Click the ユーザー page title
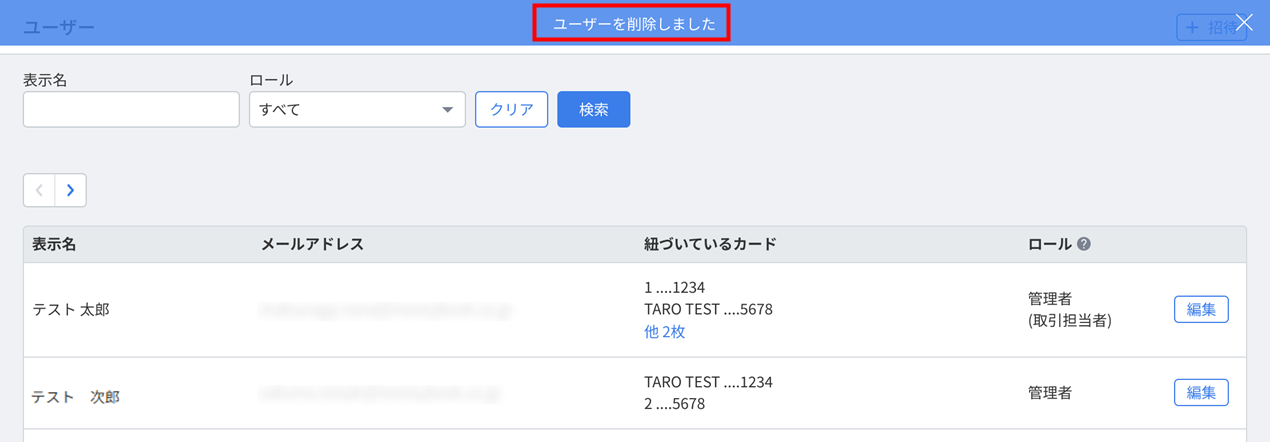The width and height of the screenshot is (1270, 442). pos(59,27)
